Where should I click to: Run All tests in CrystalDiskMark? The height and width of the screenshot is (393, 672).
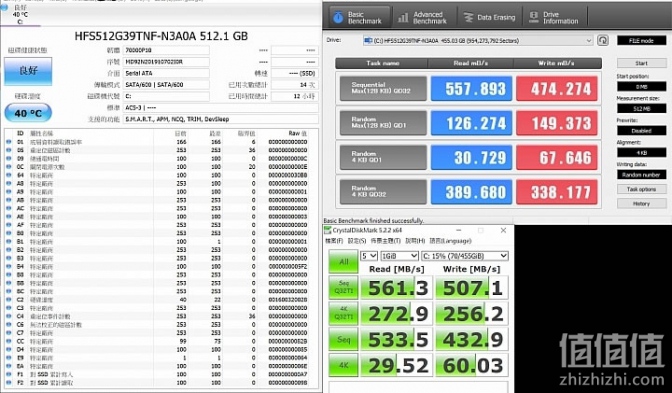pyautogui.click(x=343, y=261)
